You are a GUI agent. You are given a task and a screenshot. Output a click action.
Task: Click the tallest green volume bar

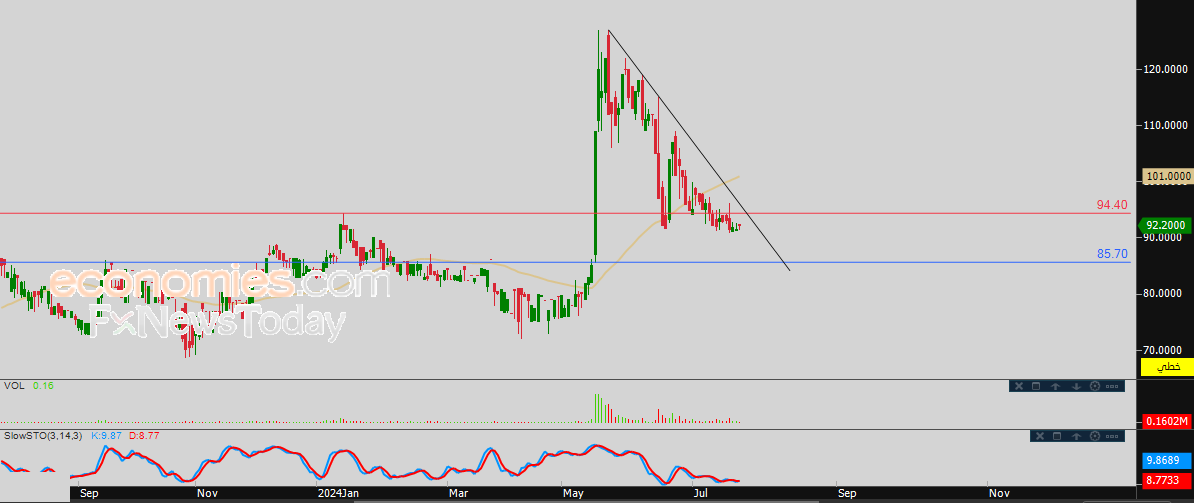[x=595, y=409]
